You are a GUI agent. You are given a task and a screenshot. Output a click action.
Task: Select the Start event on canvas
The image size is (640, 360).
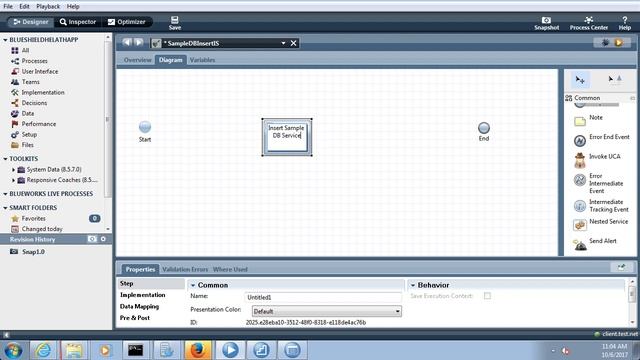tap(145, 127)
